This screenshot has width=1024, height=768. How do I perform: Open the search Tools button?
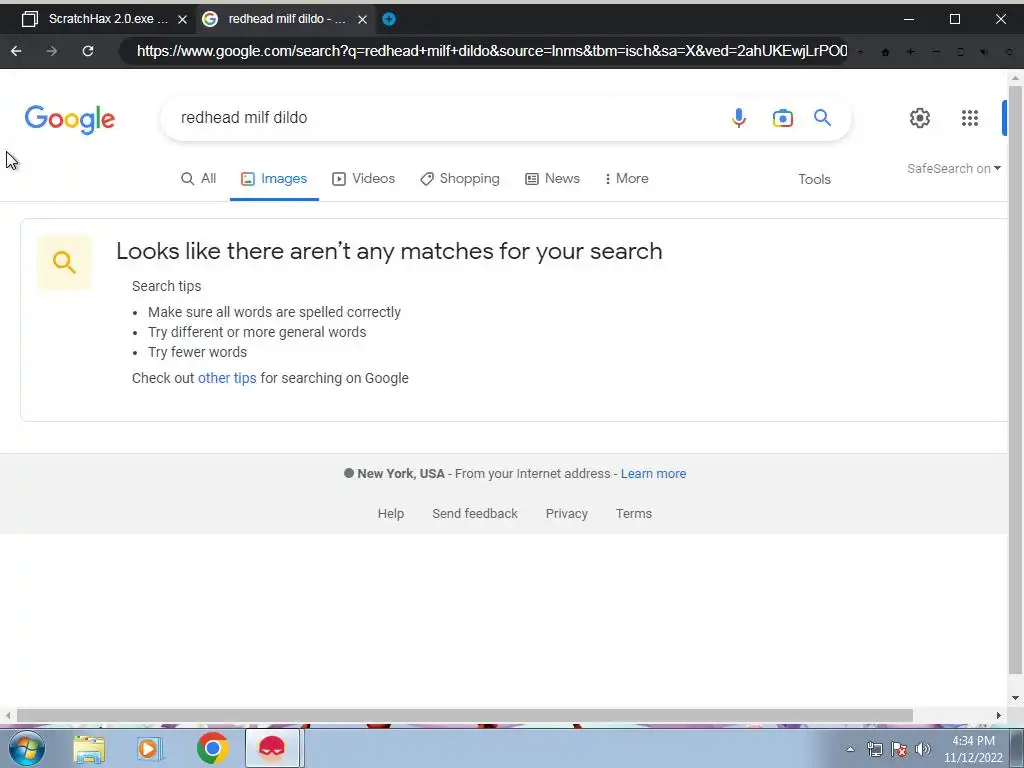click(x=814, y=179)
